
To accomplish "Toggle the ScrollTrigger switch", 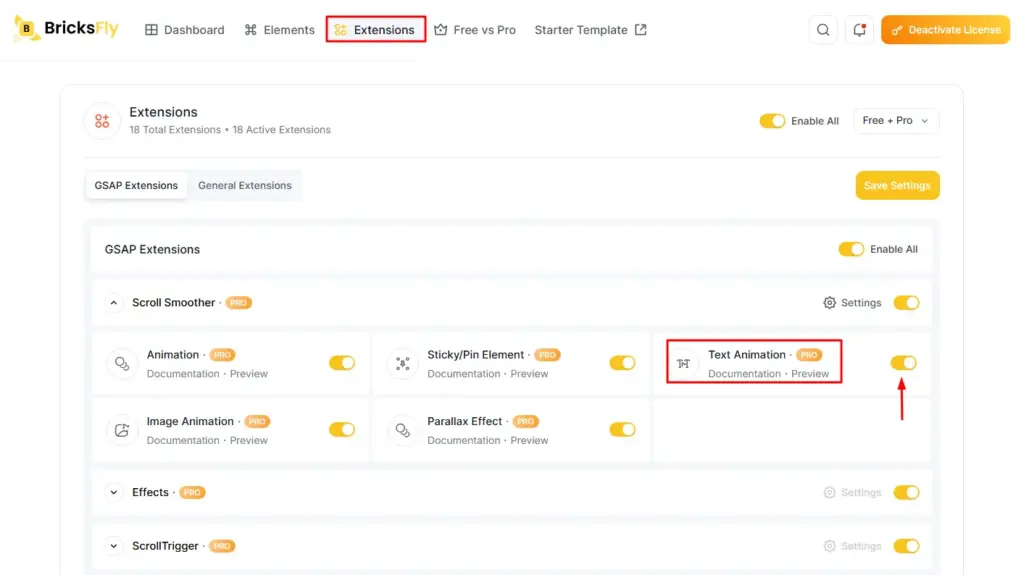I will (x=906, y=546).
